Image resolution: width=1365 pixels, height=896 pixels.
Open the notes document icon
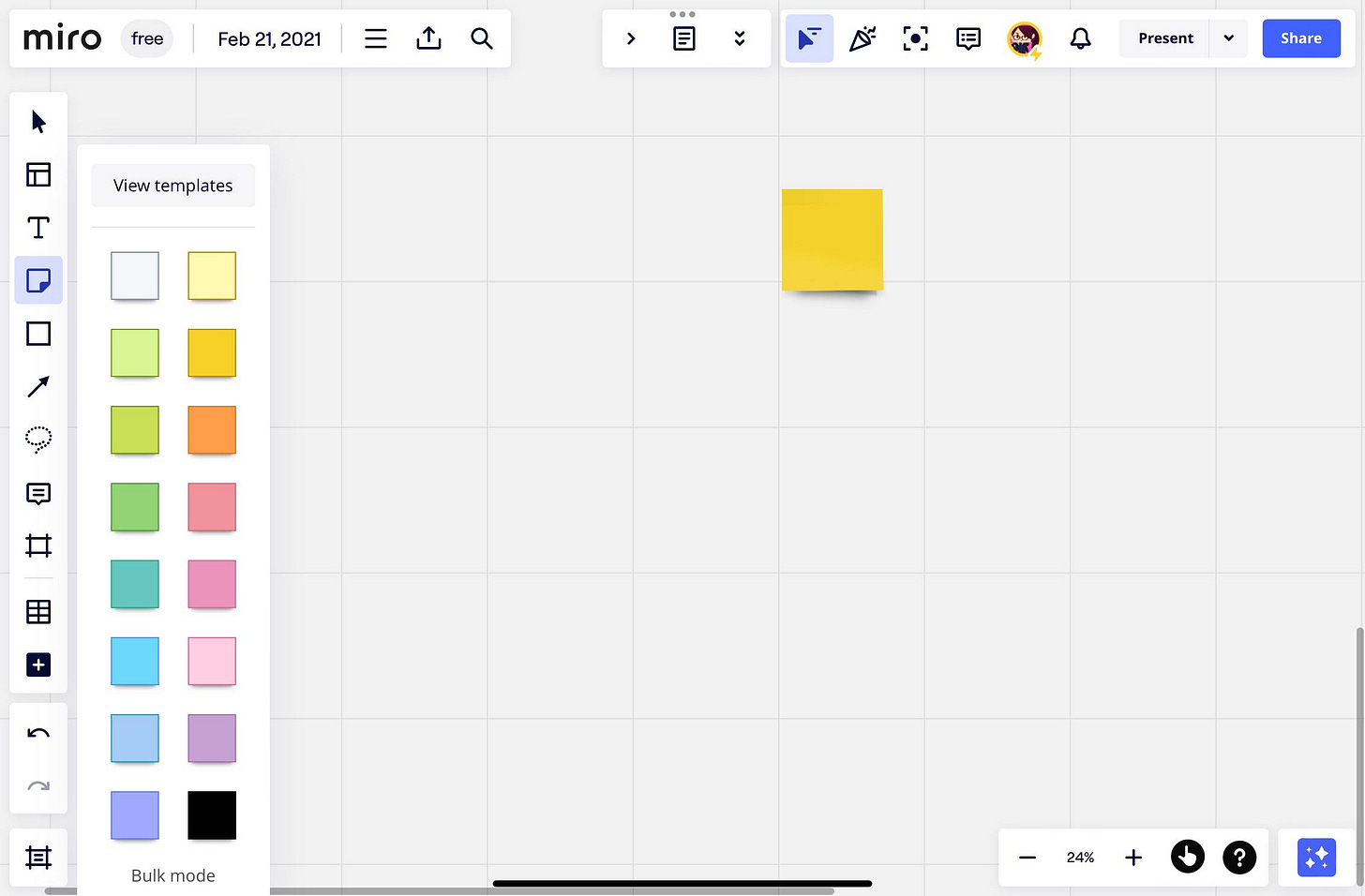pos(684,39)
